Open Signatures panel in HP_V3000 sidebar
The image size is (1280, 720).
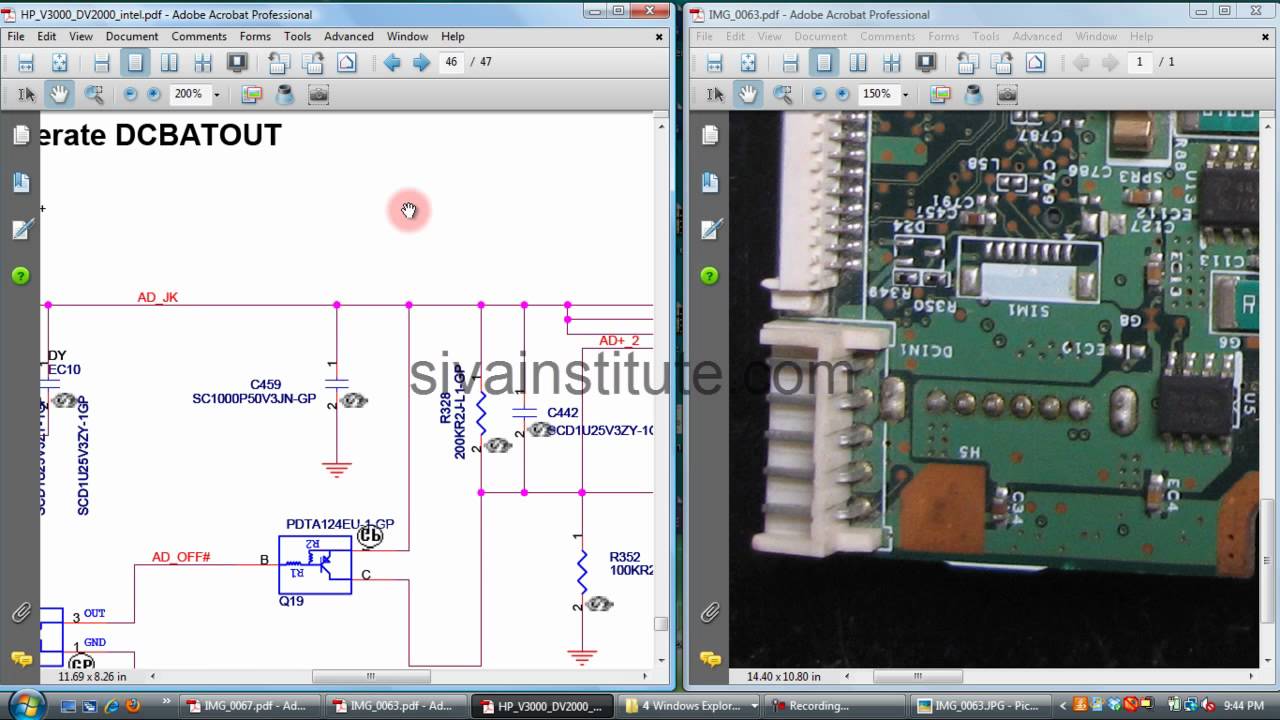pyautogui.click(x=21, y=229)
